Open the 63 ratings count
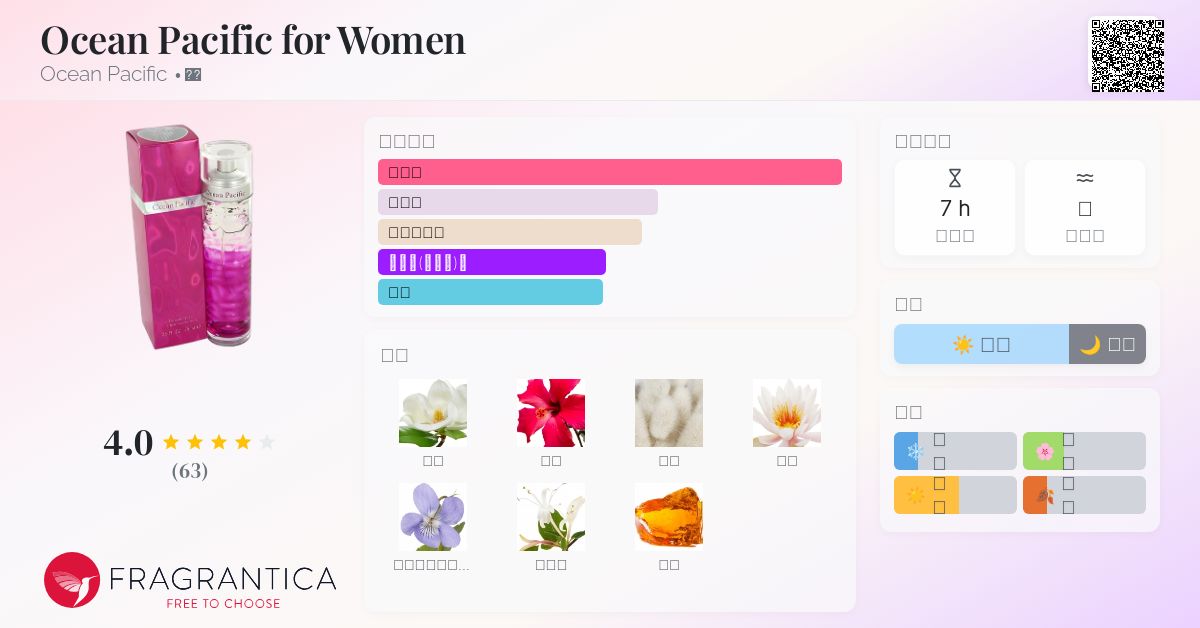 tap(189, 471)
